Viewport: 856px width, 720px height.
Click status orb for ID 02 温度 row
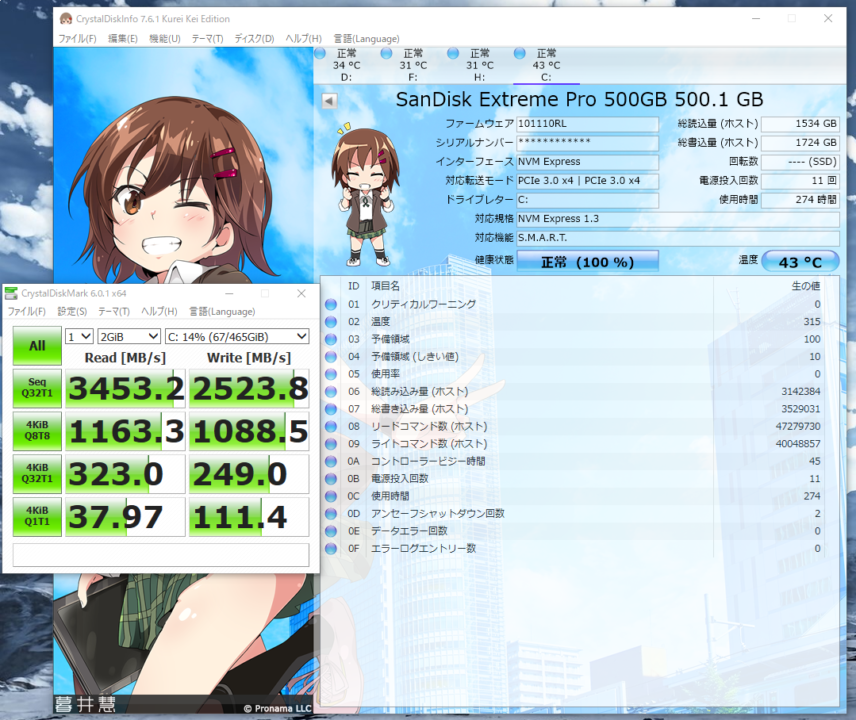point(331,322)
